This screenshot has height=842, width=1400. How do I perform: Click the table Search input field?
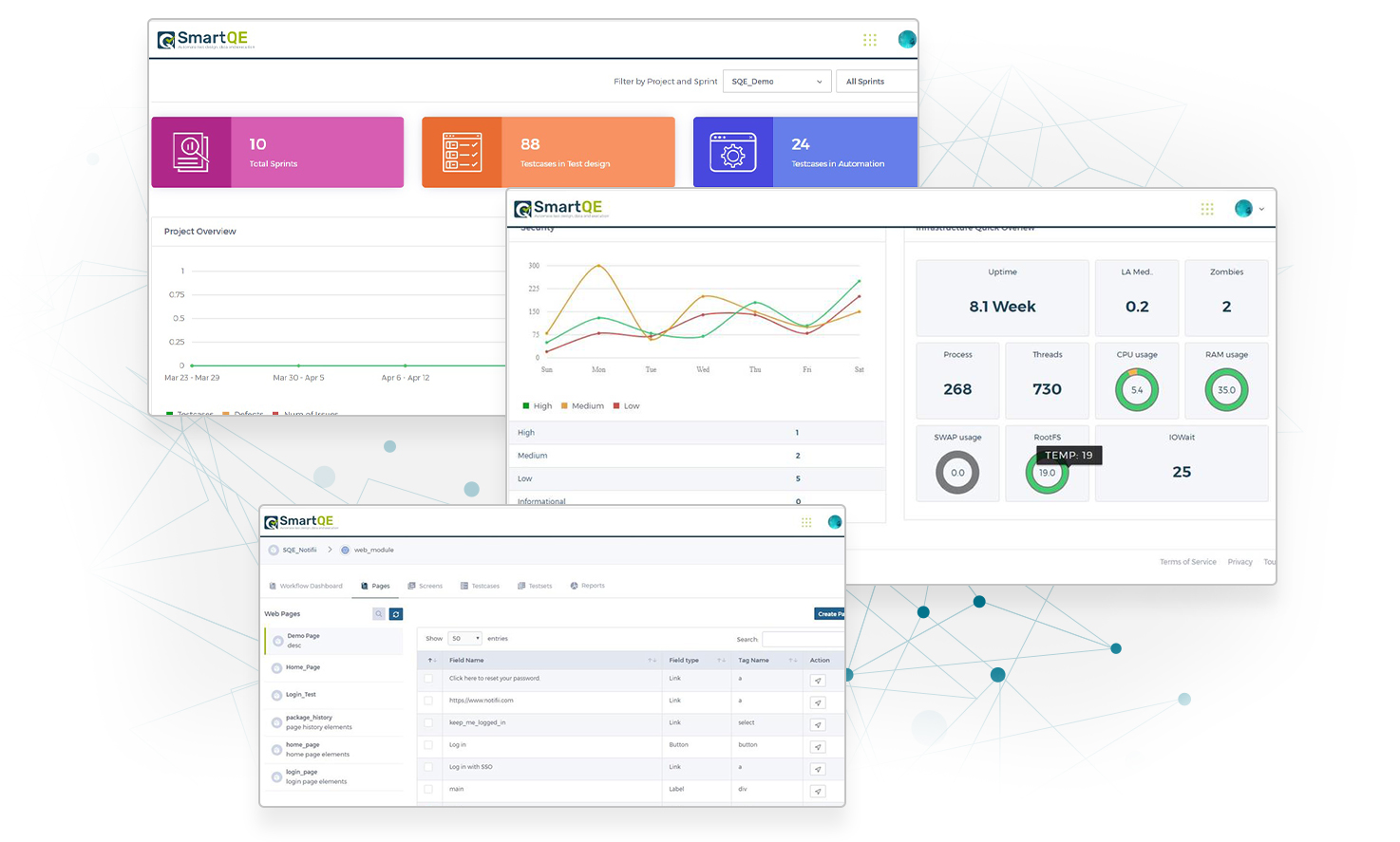click(x=803, y=640)
